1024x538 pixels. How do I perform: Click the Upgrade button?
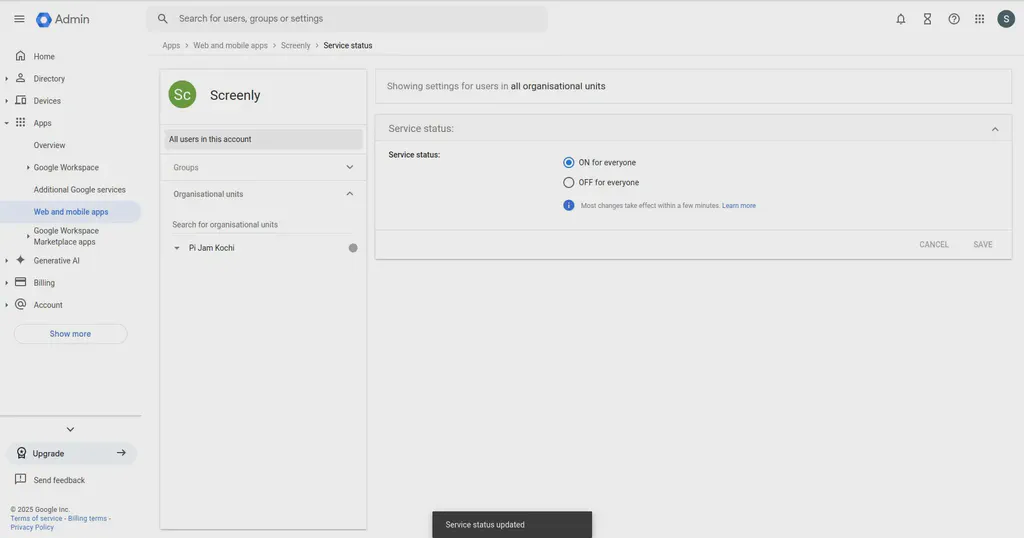click(72, 453)
